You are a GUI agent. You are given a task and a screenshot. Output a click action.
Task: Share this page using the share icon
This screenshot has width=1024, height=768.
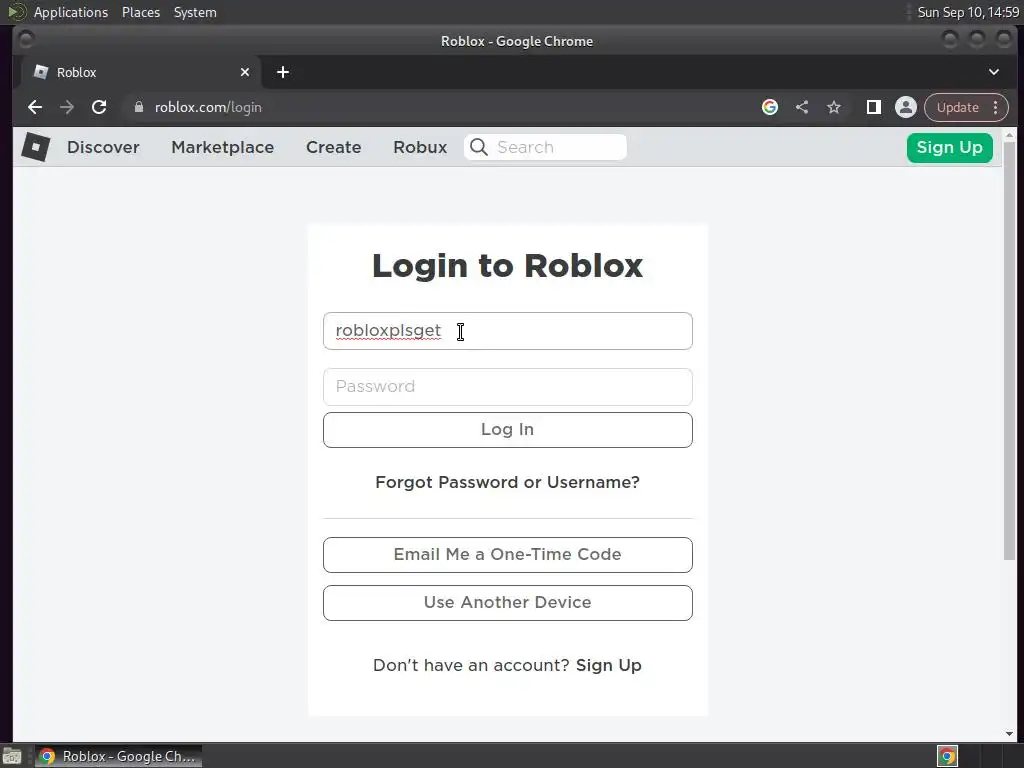click(802, 107)
